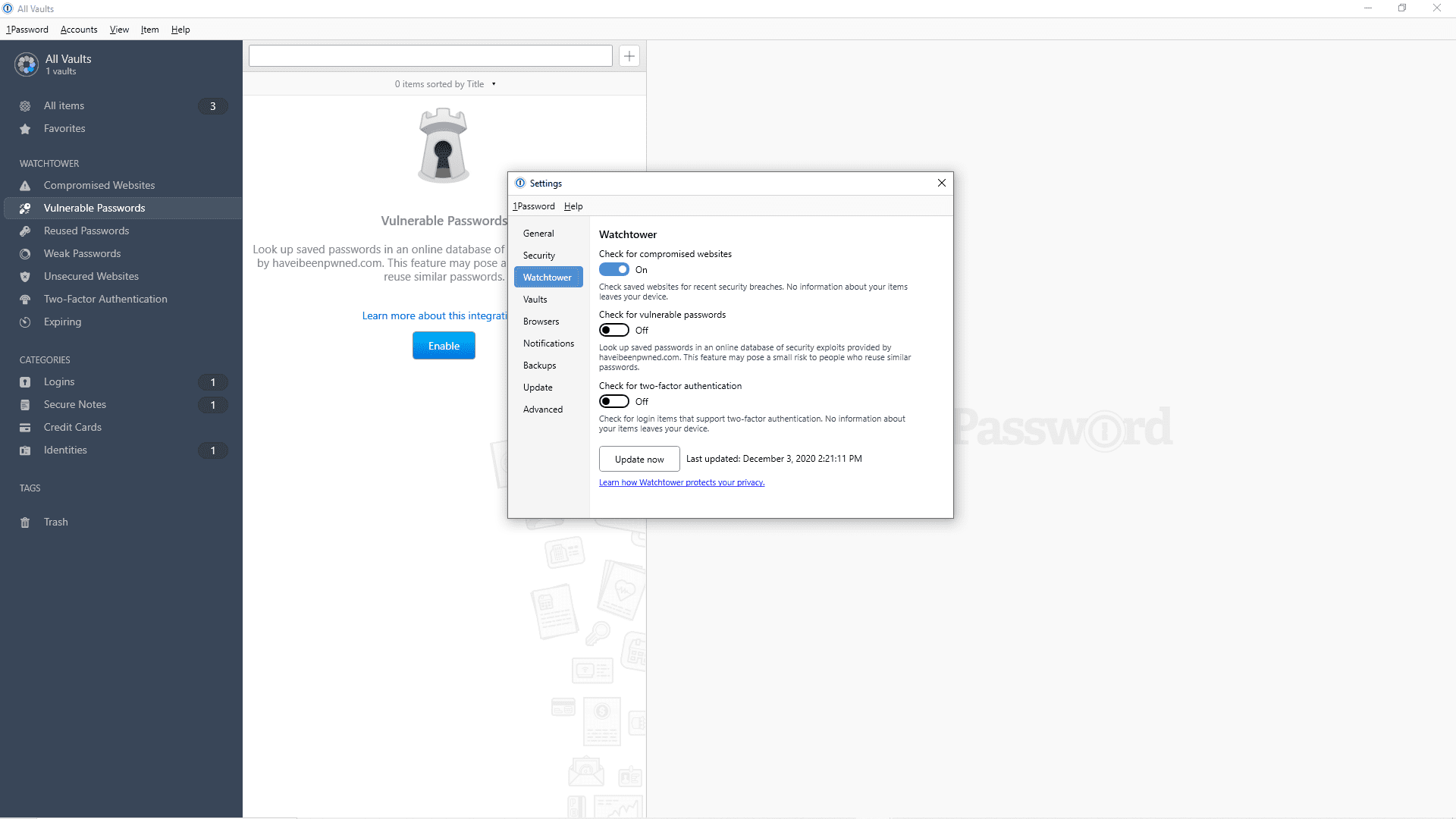Screen dimensions: 1456x819
Task: Click the search input field
Action: (x=430, y=56)
